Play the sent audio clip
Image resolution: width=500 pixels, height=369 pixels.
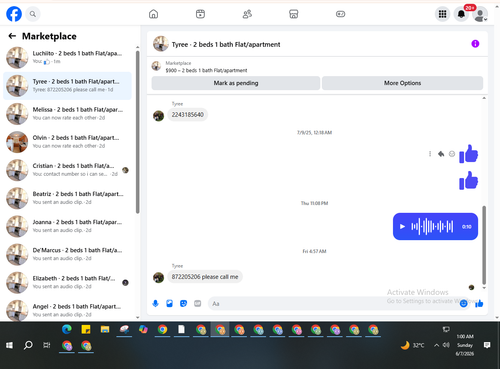[x=402, y=227]
